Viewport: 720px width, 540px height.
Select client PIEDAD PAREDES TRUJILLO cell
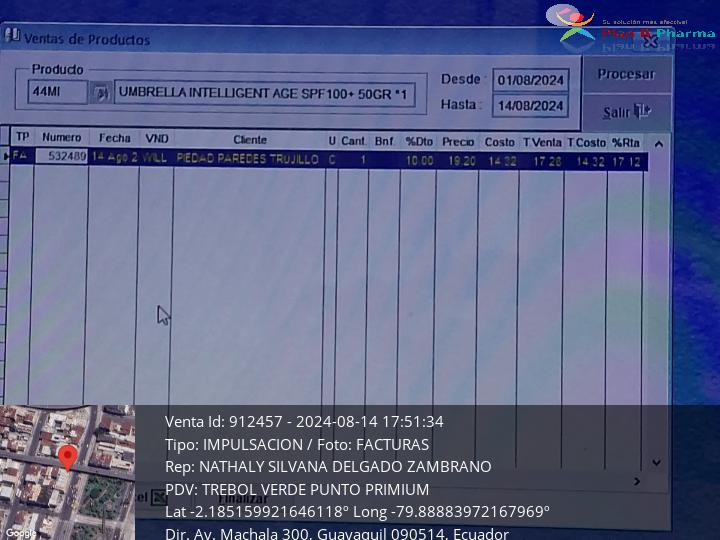tap(248, 159)
